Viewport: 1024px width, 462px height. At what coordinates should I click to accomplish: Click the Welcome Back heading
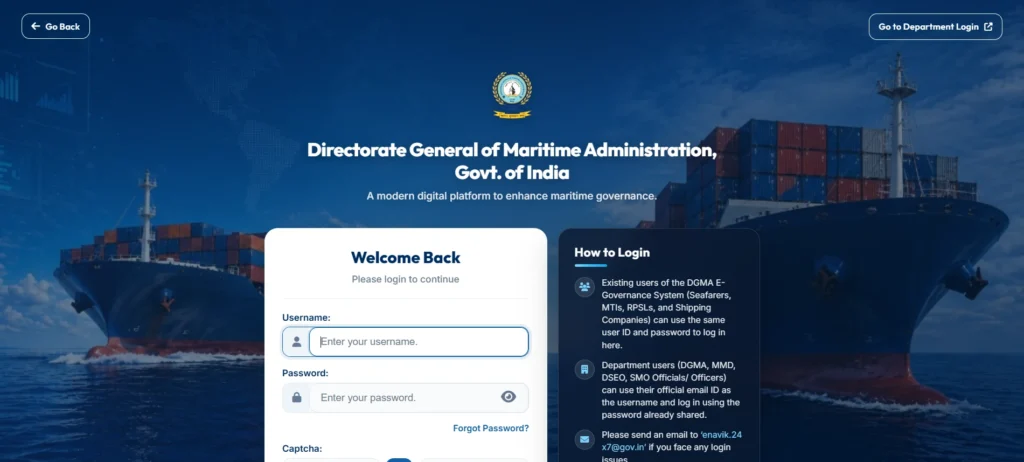point(406,257)
